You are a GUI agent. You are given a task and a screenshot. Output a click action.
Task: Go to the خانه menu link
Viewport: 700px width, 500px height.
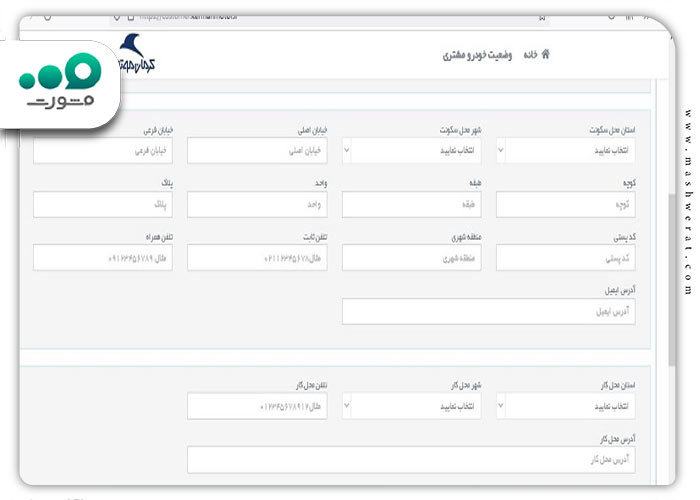pos(530,55)
